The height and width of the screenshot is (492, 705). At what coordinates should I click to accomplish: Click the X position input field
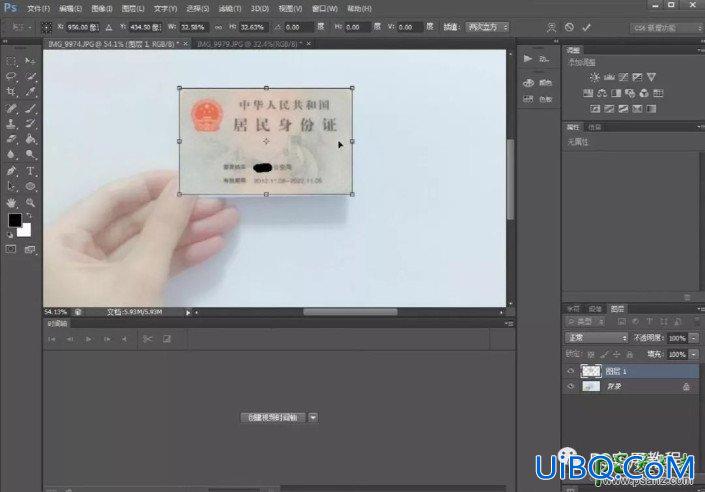click(82, 27)
